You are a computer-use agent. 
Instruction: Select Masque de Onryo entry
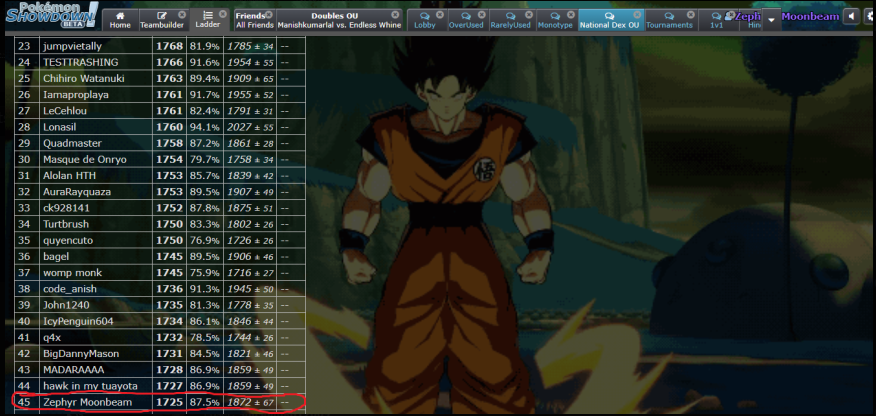(85, 159)
